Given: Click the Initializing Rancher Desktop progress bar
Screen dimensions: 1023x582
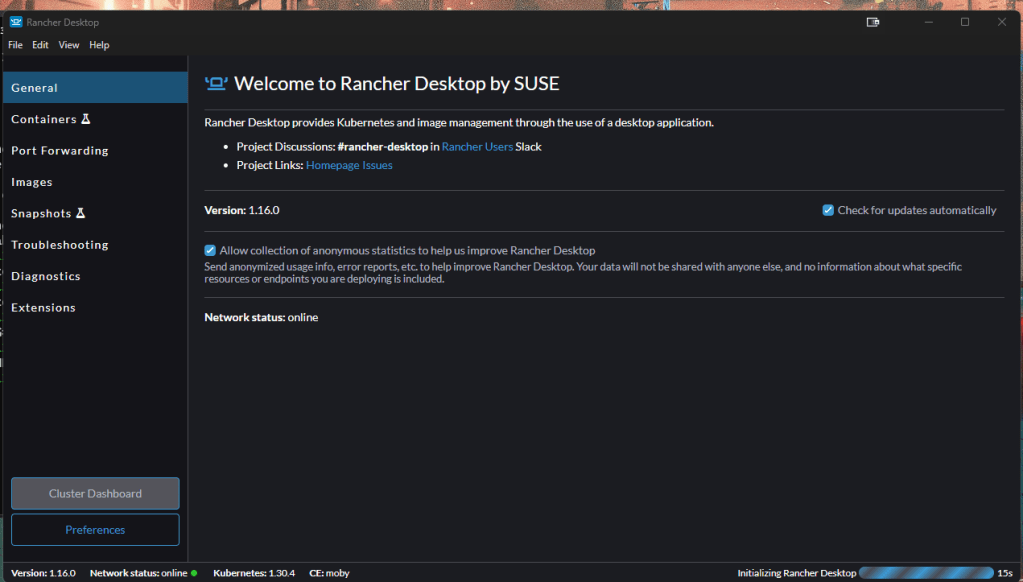Looking at the screenshot, I should pos(926,573).
